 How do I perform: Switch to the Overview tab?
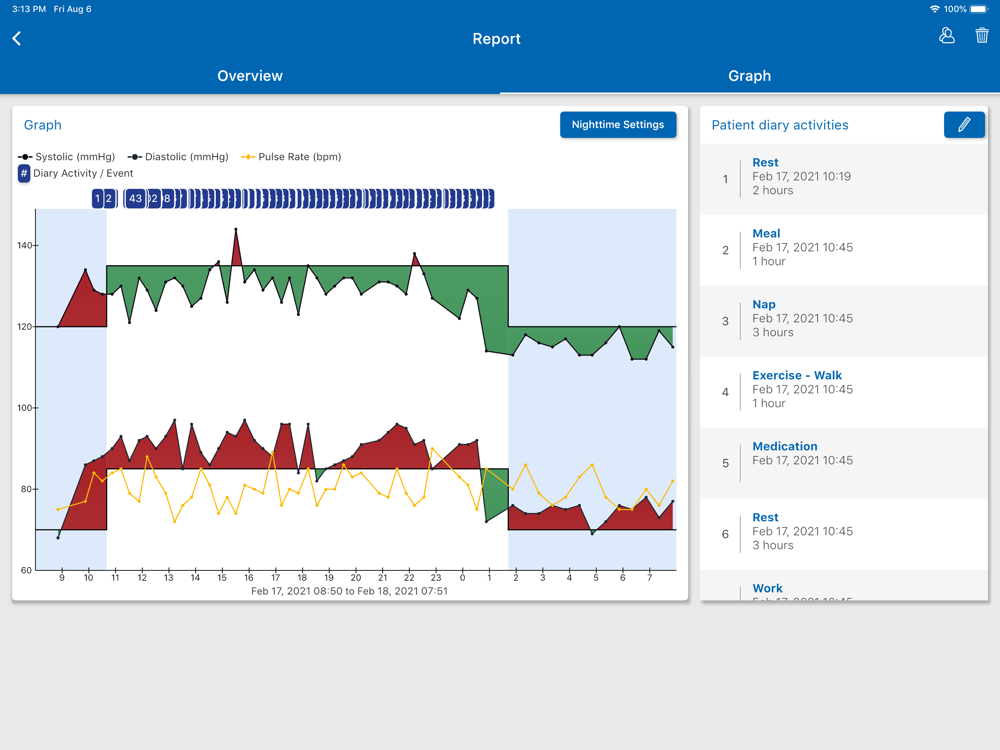250,76
